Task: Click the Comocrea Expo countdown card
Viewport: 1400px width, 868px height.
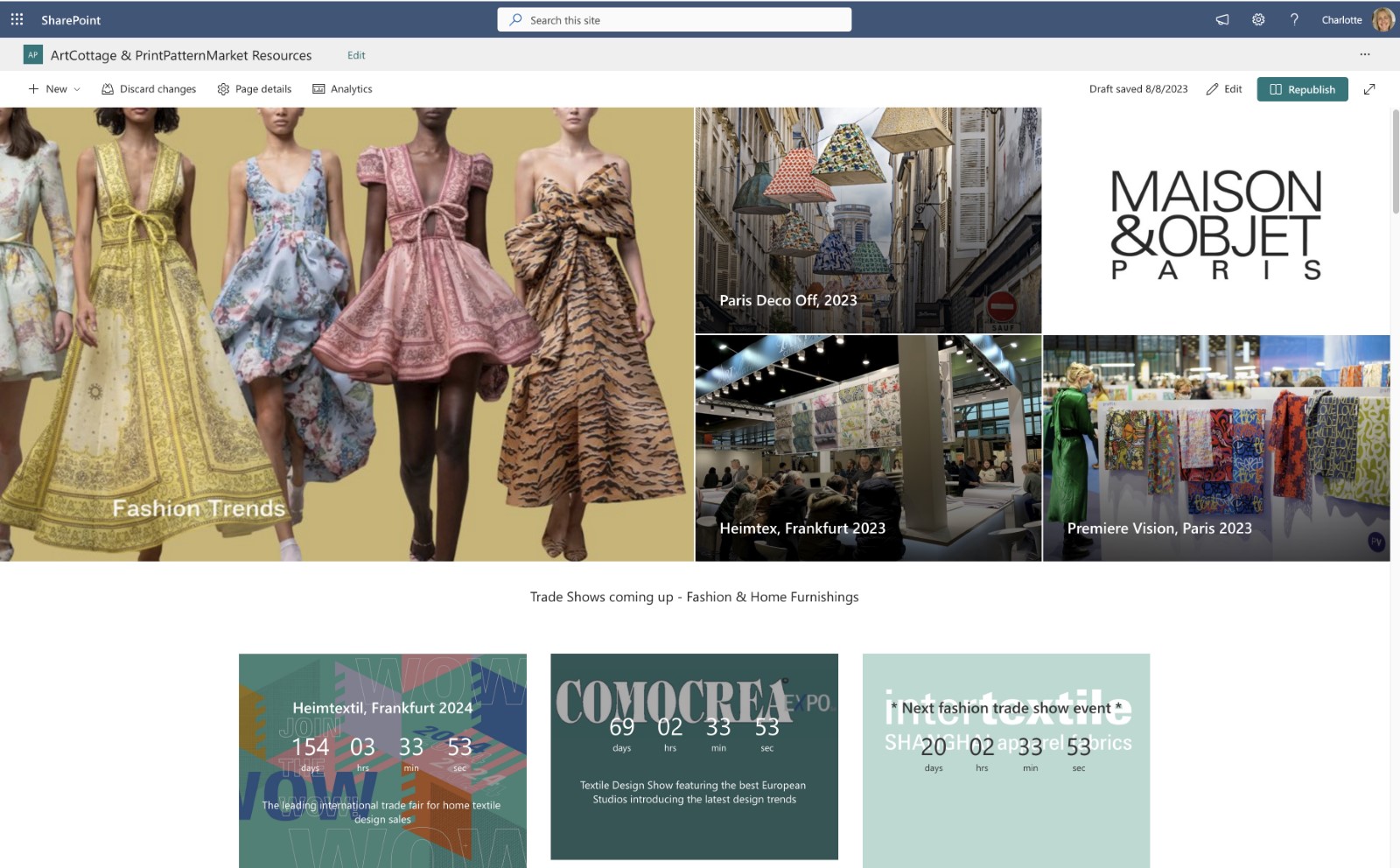Action: pos(694,757)
